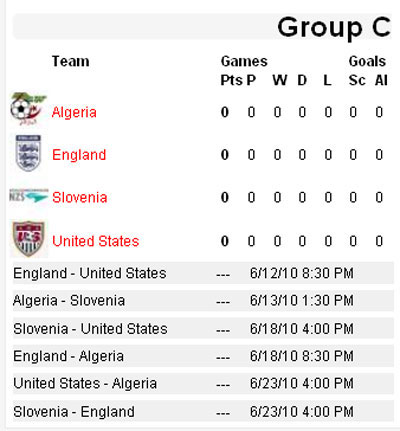The height and width of the screenshot is (431, 400).
Task: Click the Algeria football federation logo
Action: pos(28,109)
